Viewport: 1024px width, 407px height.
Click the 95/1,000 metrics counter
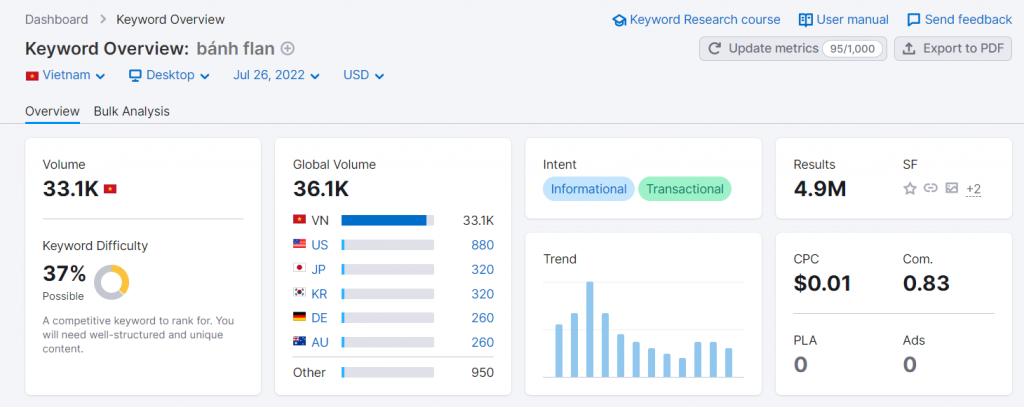852,48
